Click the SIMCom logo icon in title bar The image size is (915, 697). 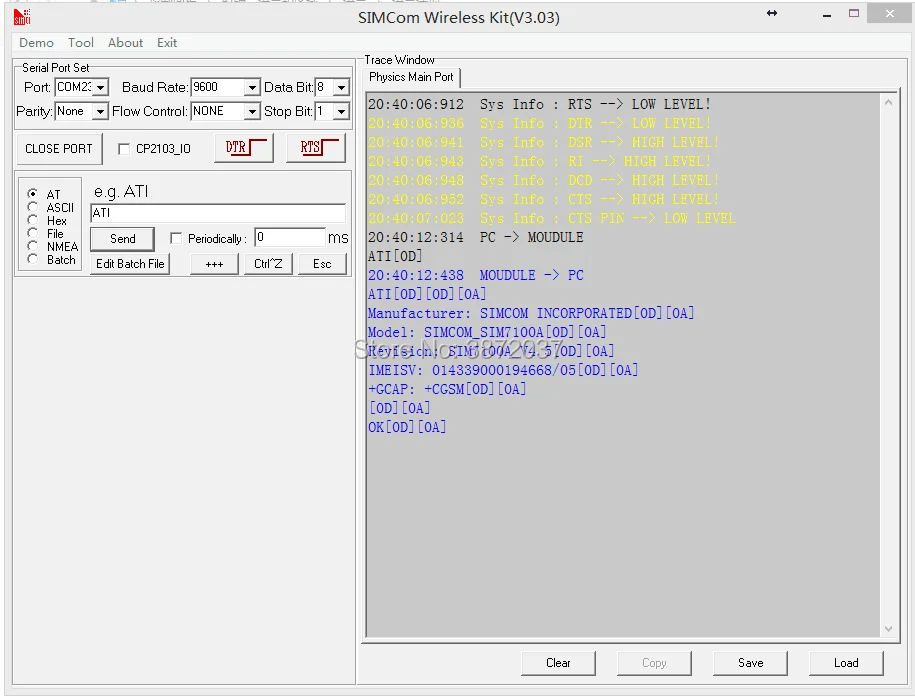tap(22, 17)
